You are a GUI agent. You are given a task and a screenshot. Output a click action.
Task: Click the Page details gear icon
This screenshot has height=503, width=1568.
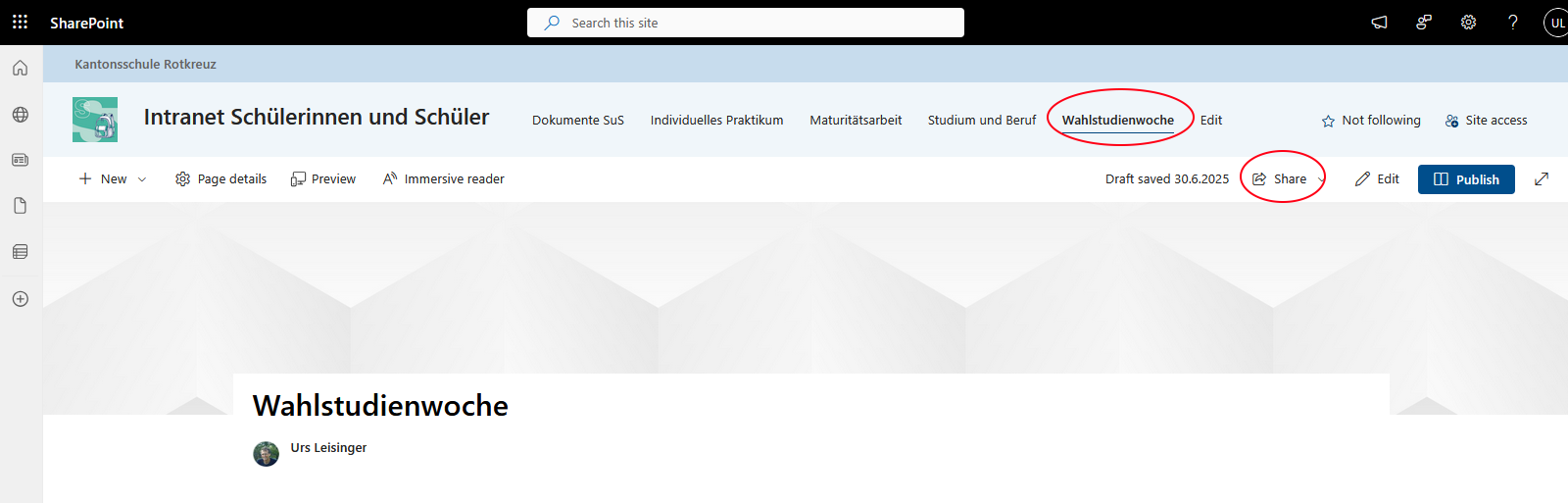182,179
